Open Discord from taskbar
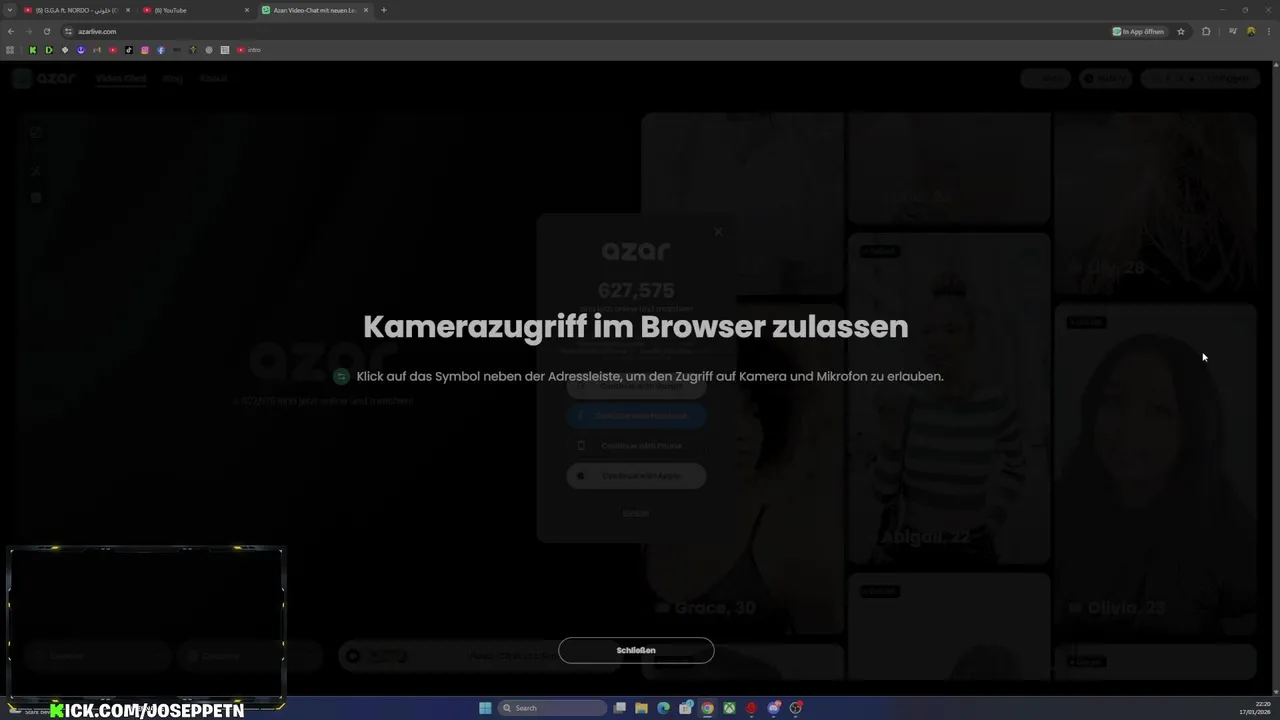Viewport: 1280px width, 720px height. coord(774,708)
